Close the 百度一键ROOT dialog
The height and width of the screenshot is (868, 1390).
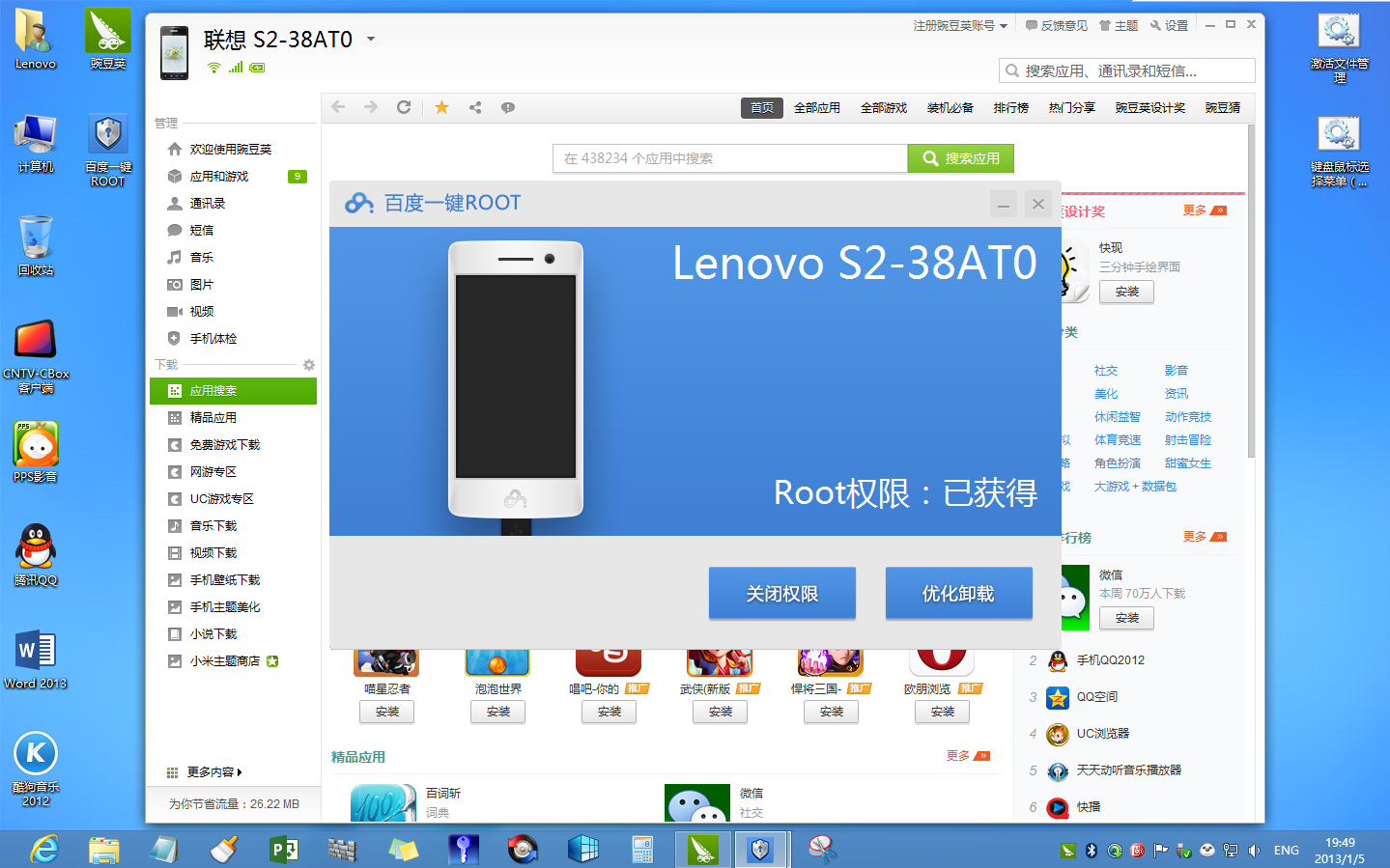tap(1038, 204)
